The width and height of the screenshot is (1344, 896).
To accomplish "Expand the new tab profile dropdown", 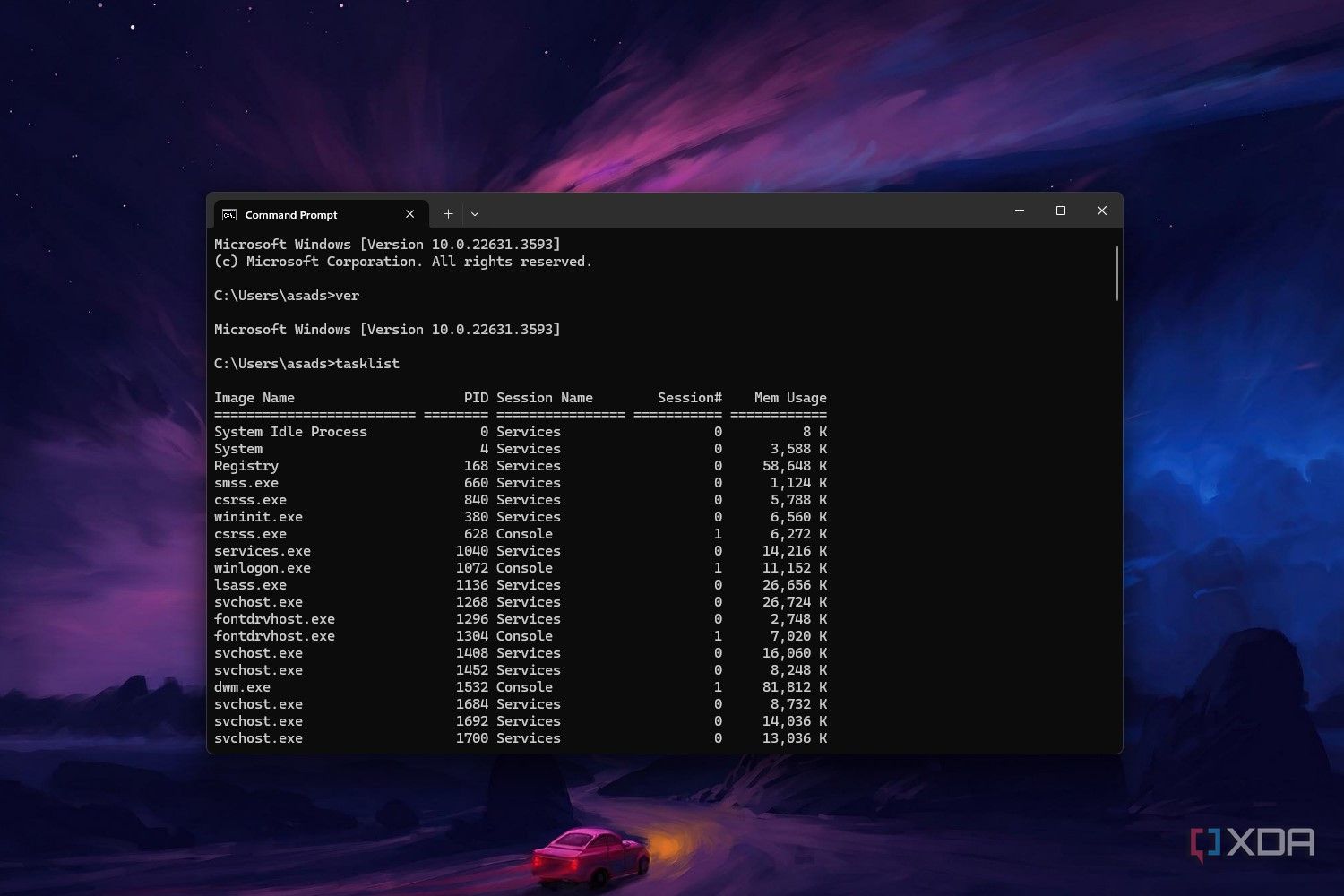I will tap(475, 214).
